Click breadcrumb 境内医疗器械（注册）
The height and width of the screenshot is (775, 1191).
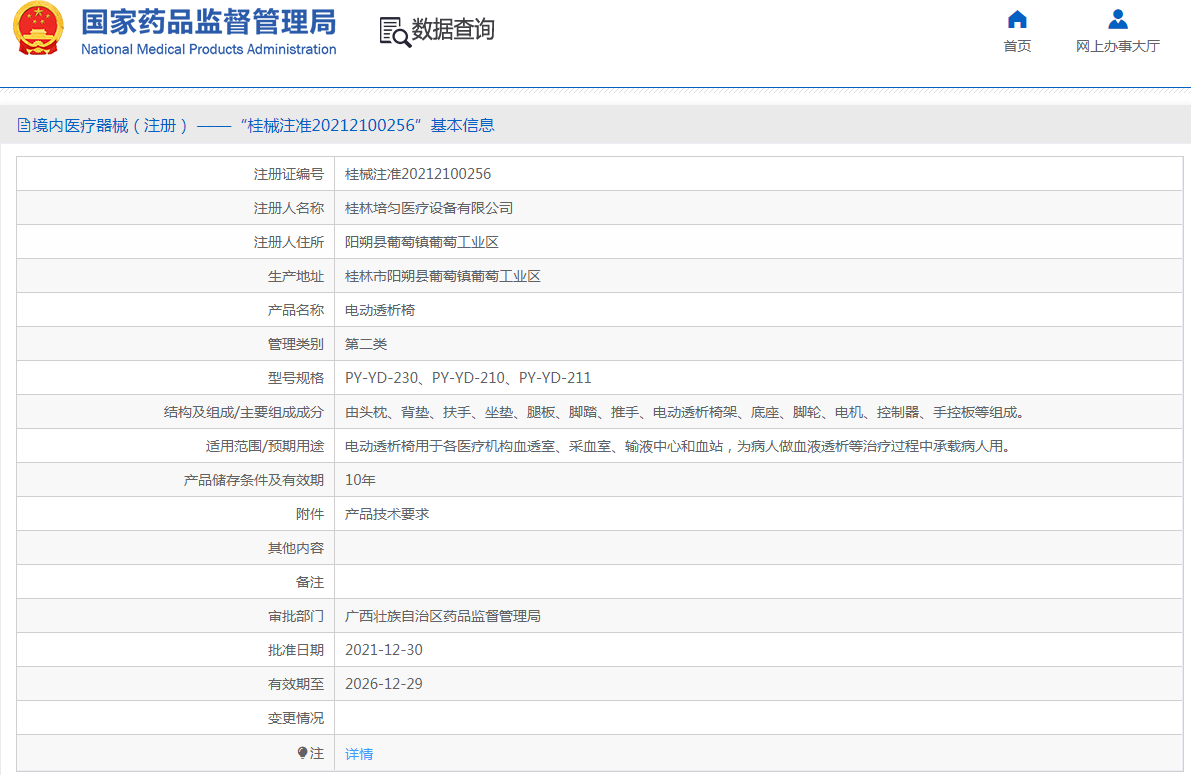110,125
